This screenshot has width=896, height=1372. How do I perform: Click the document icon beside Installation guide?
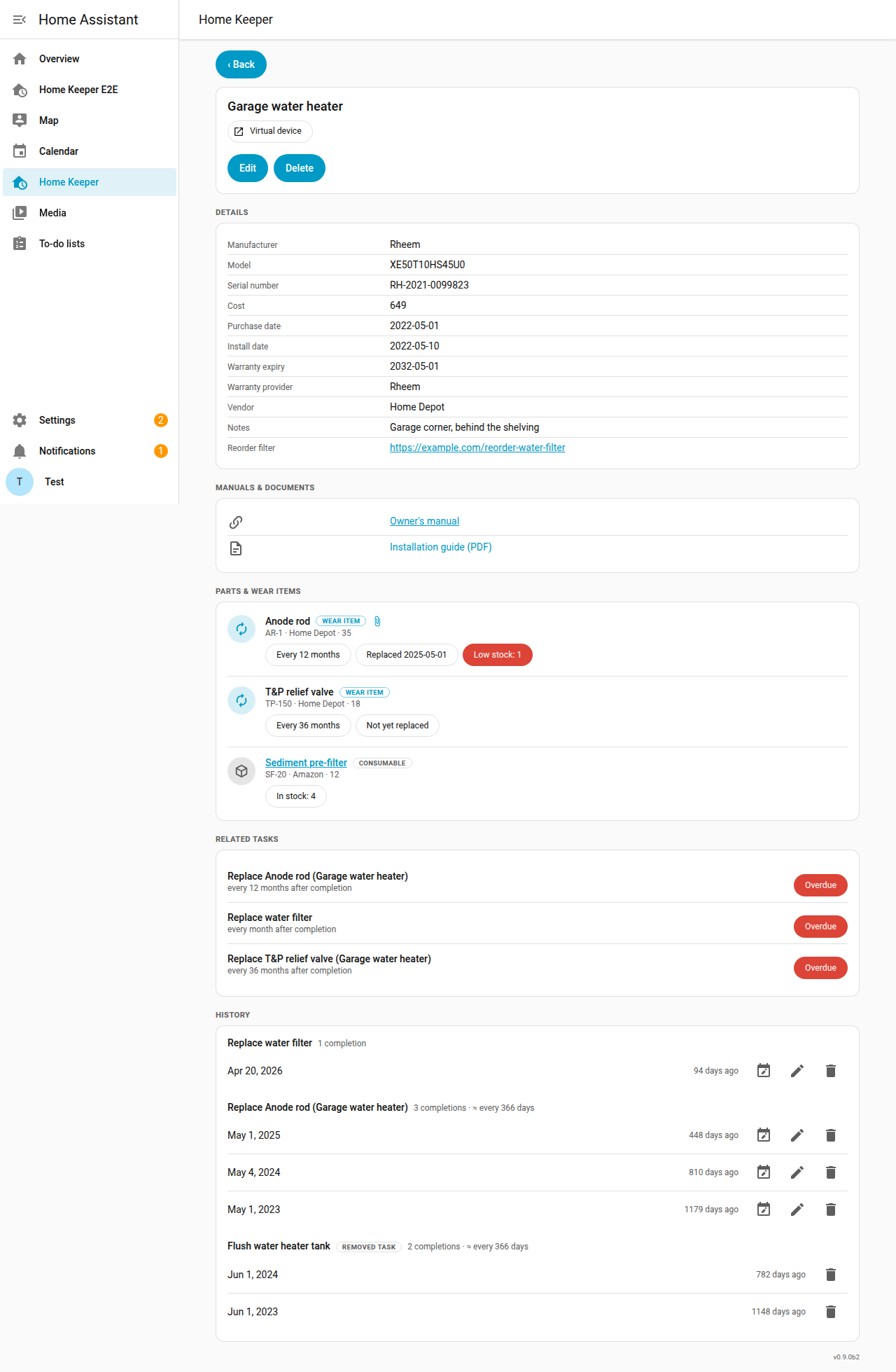[236, 548]
